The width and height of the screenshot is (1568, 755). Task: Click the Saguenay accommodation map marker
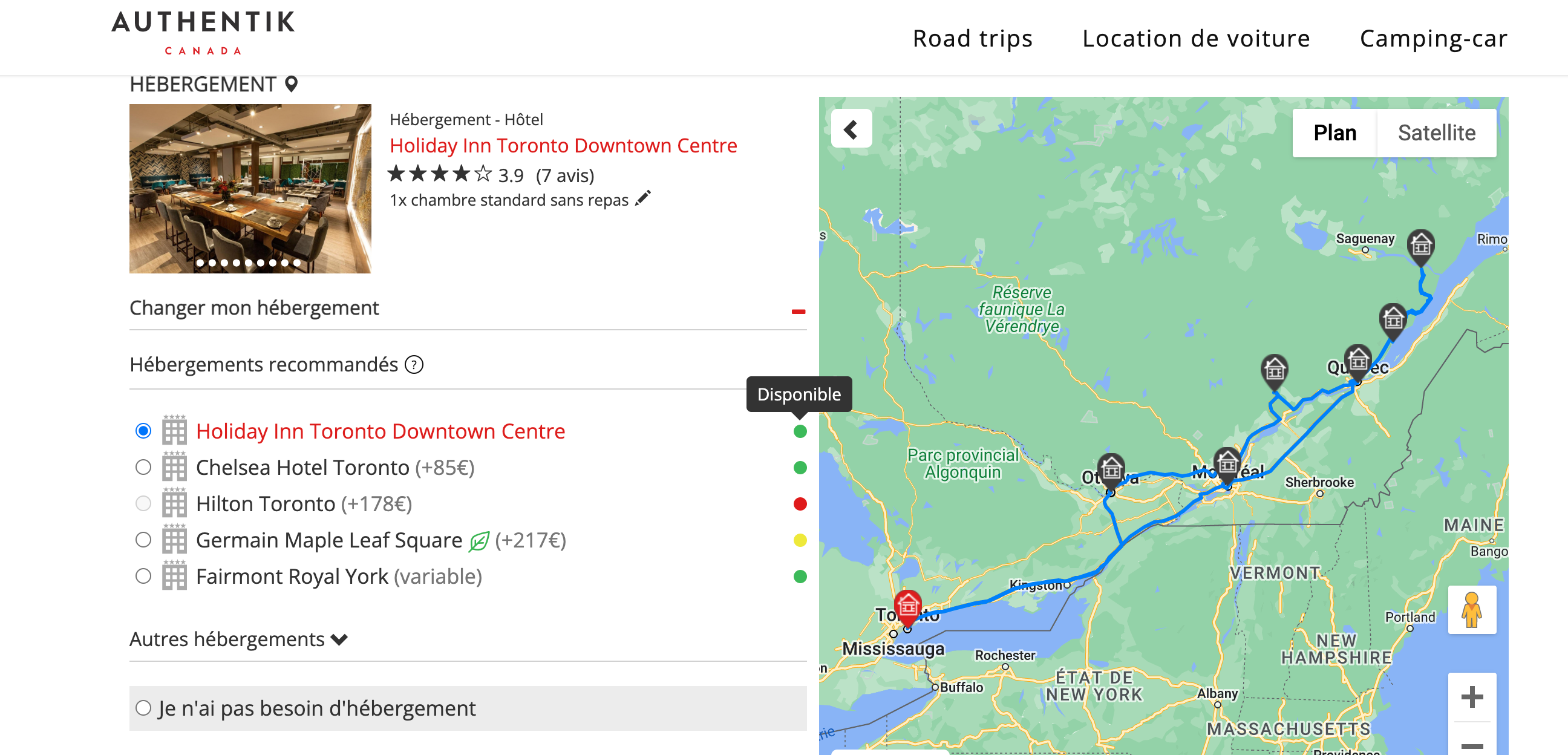(1420, 247)
